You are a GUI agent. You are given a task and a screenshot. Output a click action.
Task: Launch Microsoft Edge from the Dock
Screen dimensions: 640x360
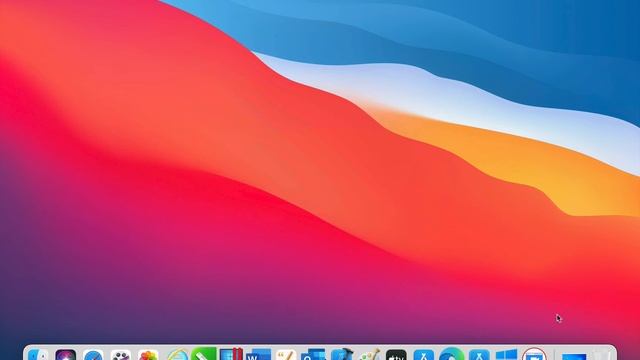[x=451, y=354]
